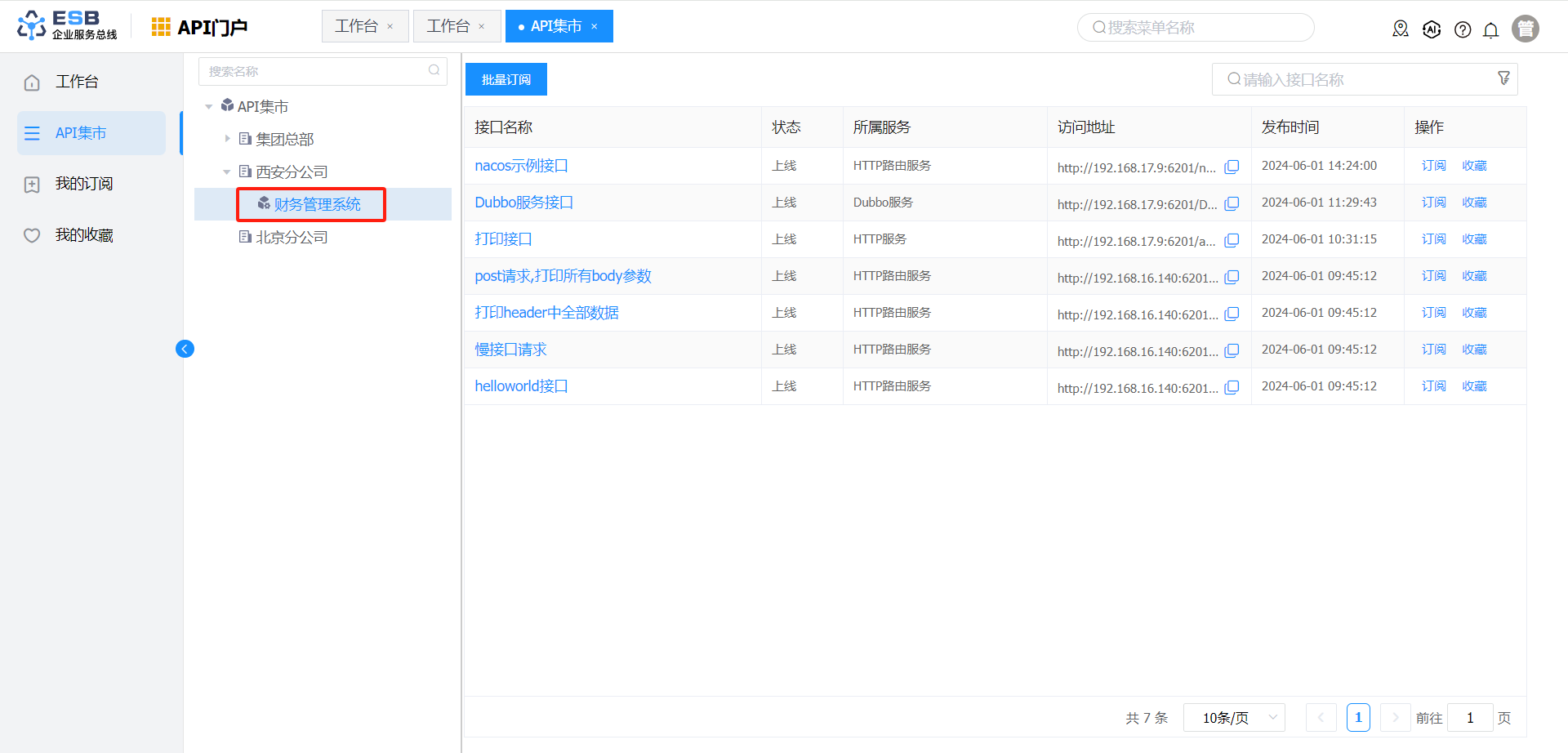The height and width of the screenshot is (753, 1568).
Task: Click the filter funnel icon in search box
Action: (1503, 78)
